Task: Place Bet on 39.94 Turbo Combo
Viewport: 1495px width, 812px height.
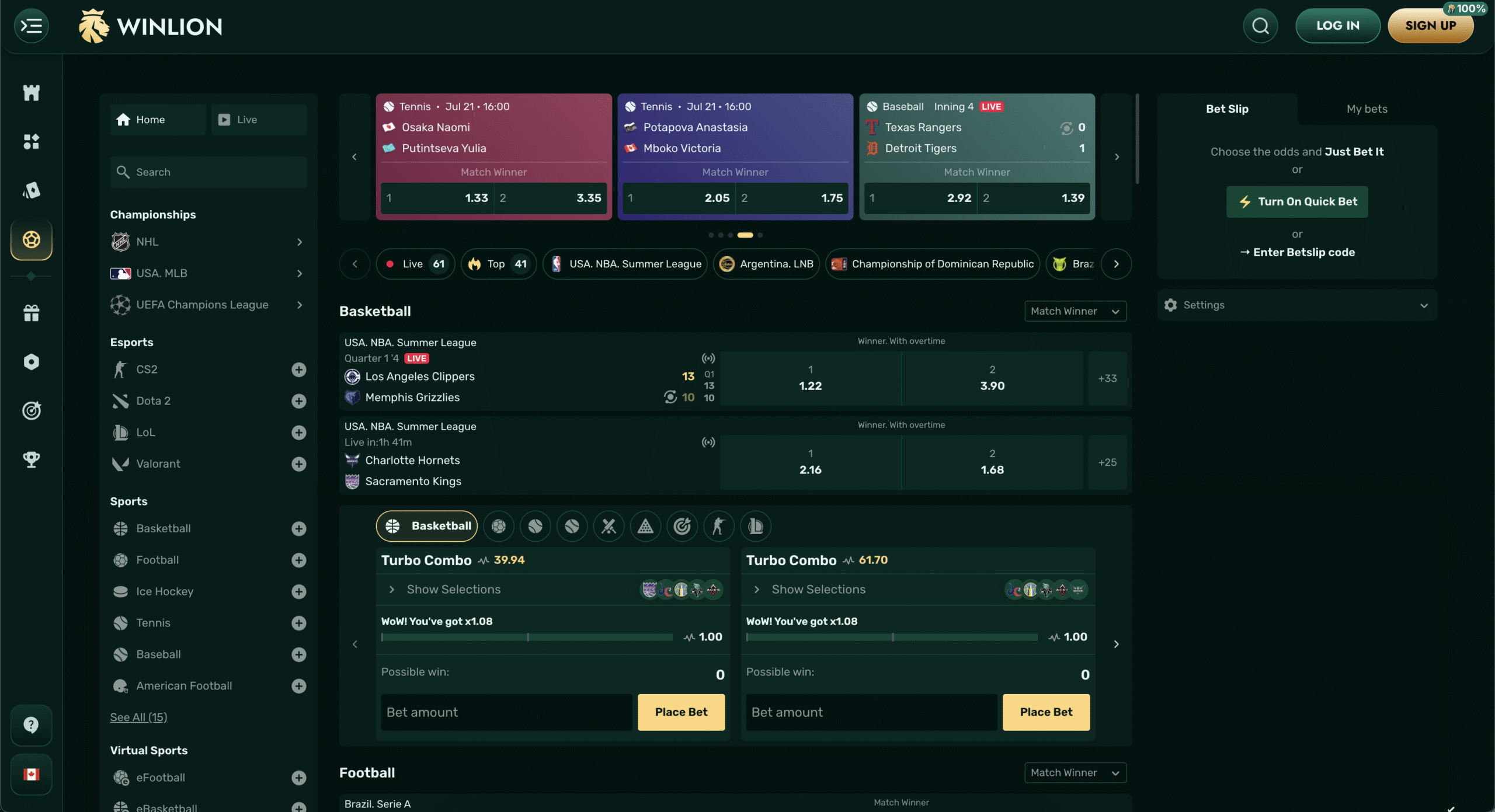Action: pyautogui.click(x=681, y=712)
